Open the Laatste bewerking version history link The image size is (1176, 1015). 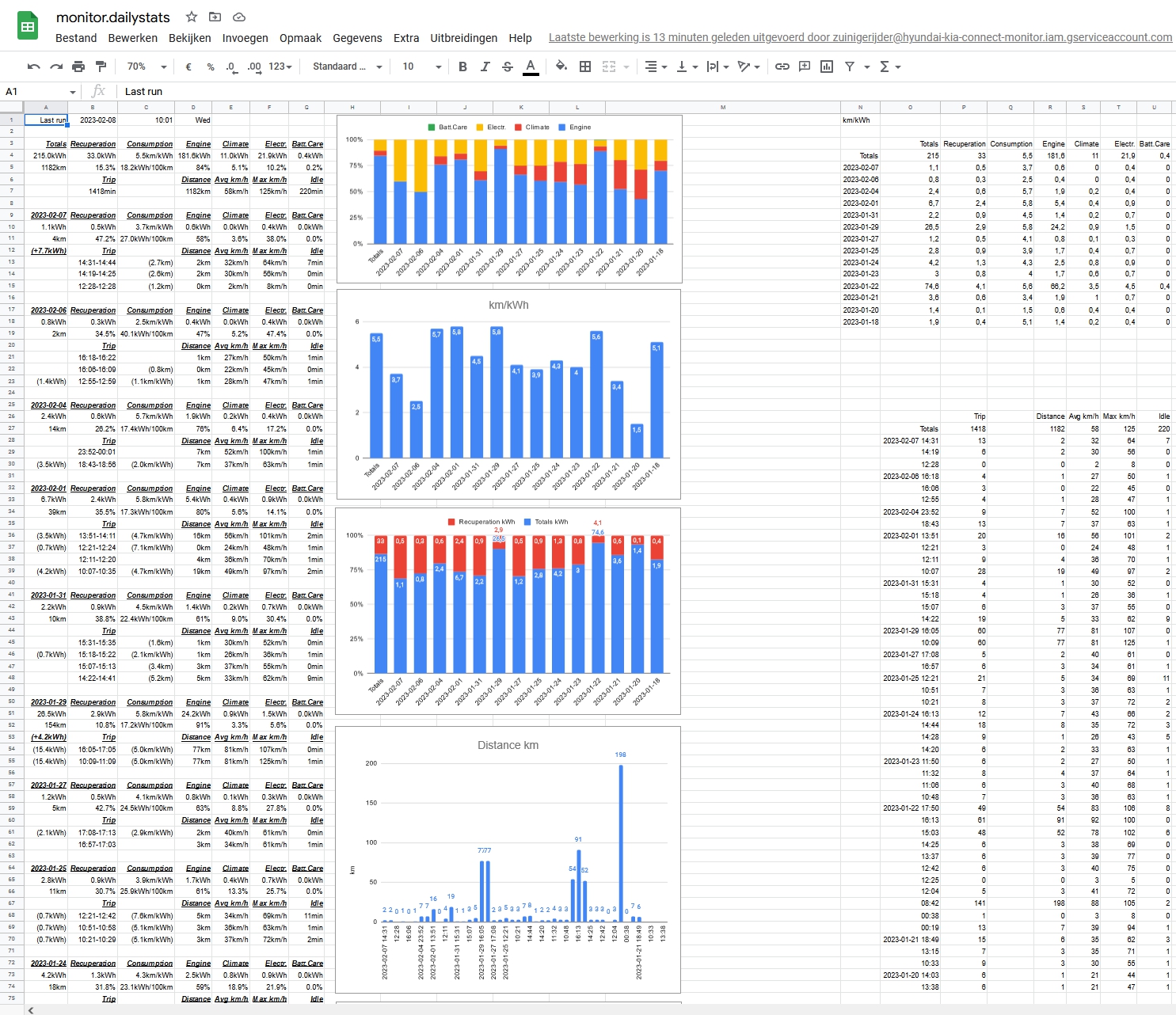861,37
